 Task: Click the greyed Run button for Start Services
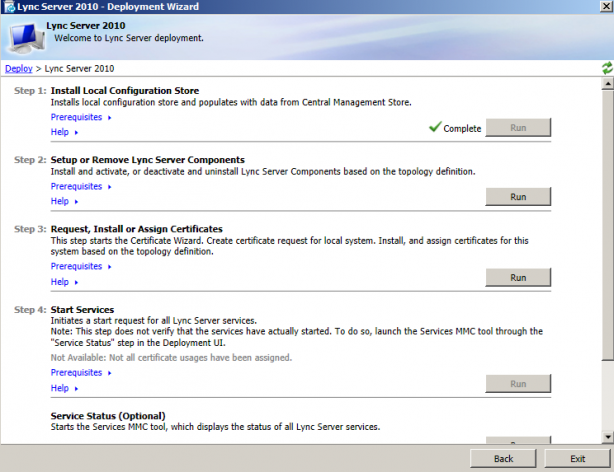(x=518, y=383)
